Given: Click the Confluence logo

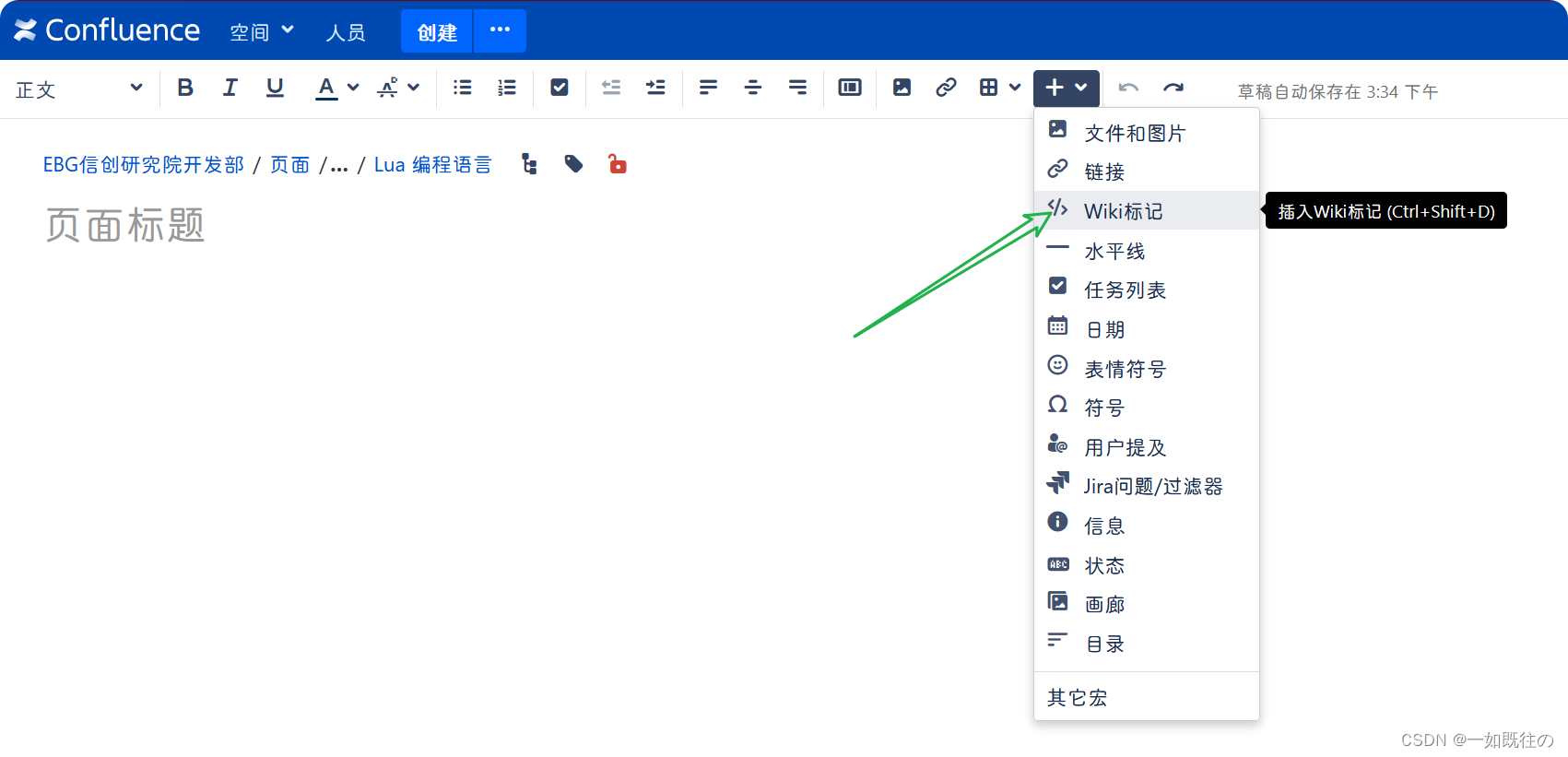Looking at the screenshot, I should 107,30.
